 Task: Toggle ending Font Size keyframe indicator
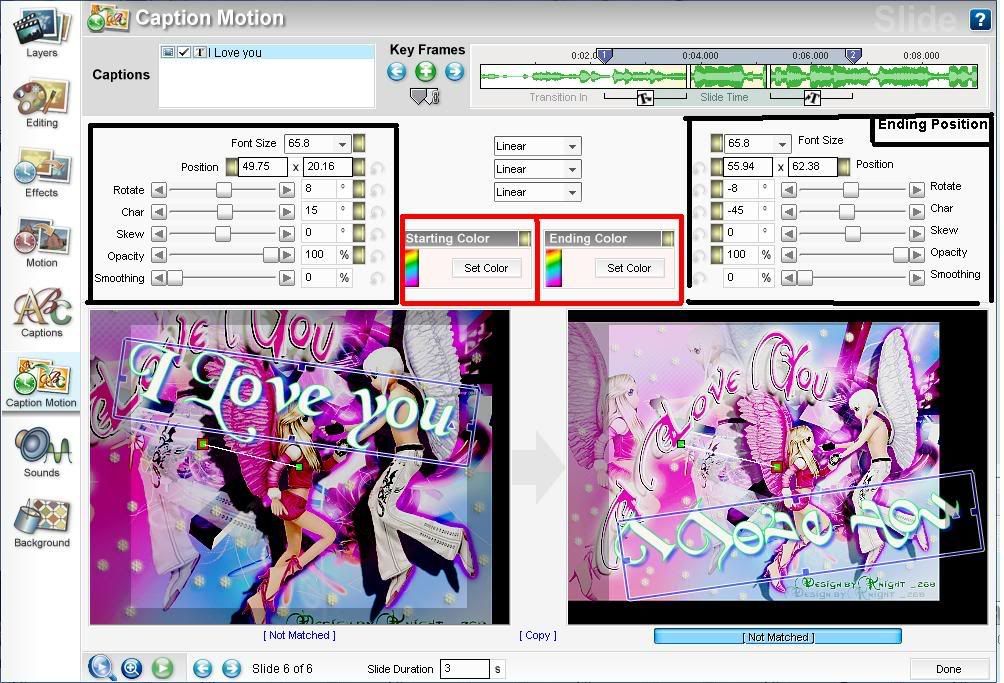pos(717,143)
